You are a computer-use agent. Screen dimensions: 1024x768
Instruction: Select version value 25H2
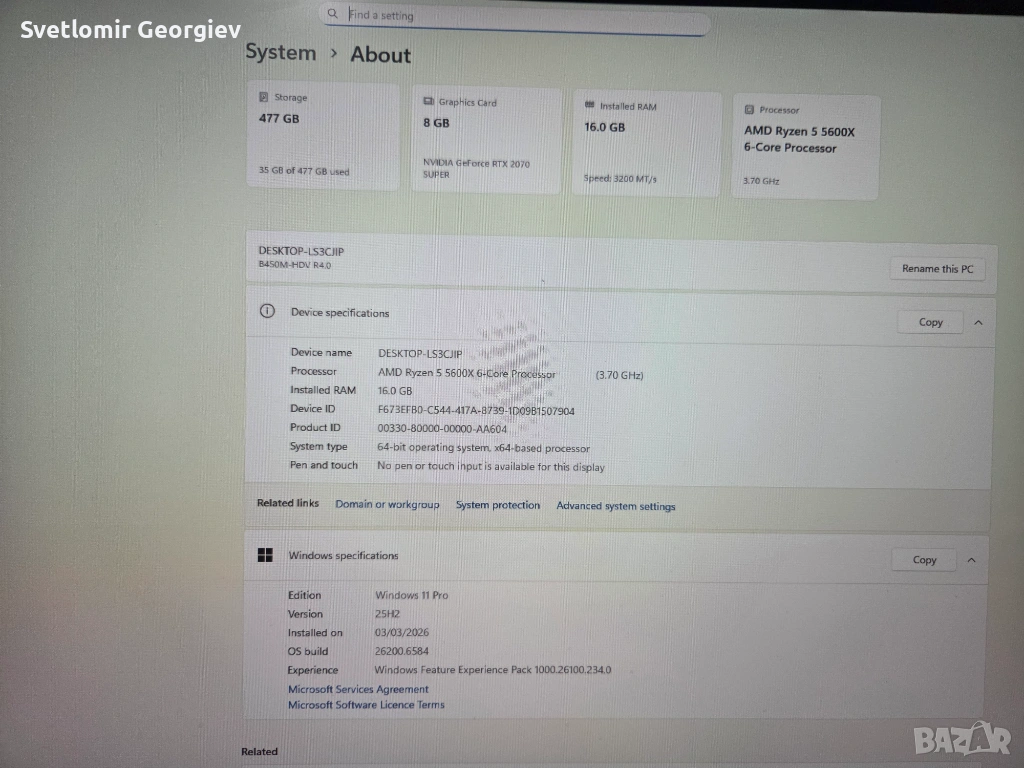point(387,614)
